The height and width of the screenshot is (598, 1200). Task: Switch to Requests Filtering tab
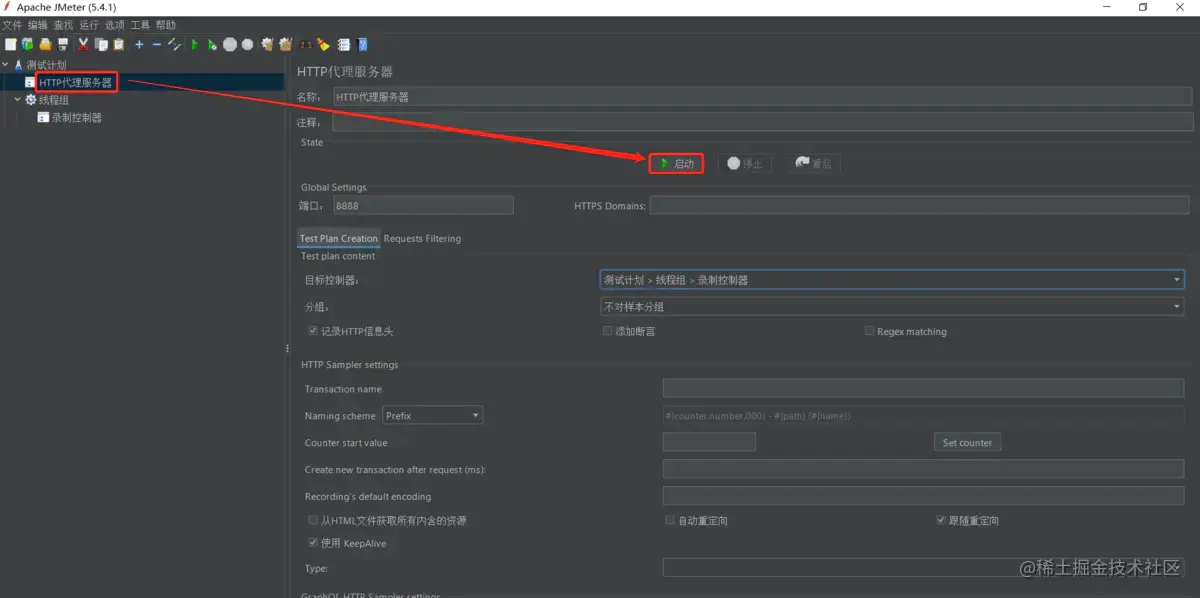pyautogui.click(x=423, y=238)
